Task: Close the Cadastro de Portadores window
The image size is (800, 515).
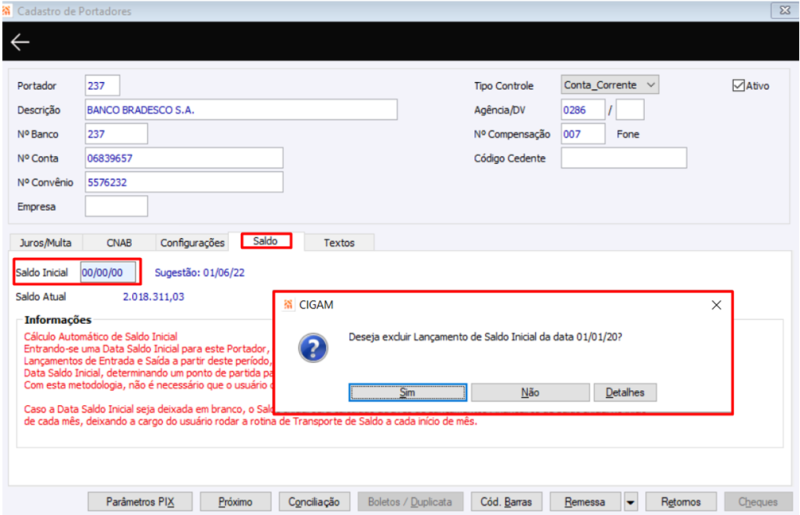Action: coord(785,10)
